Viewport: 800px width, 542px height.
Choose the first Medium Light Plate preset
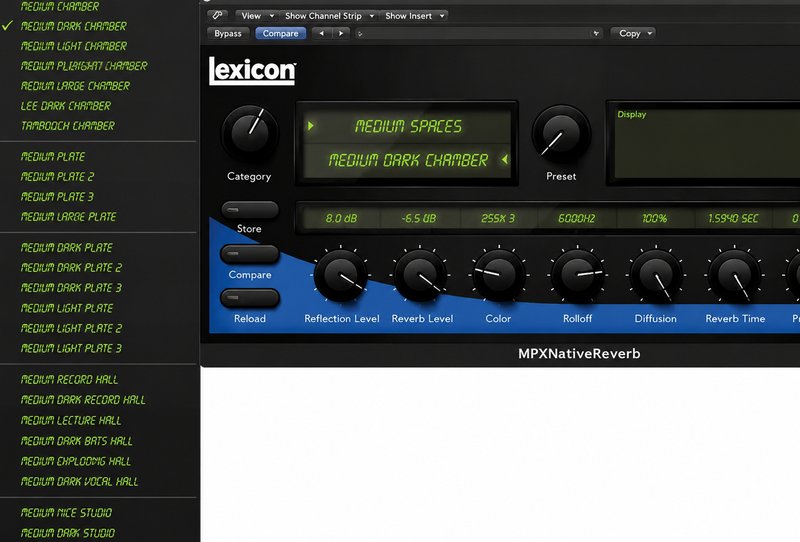pos(67,308)
